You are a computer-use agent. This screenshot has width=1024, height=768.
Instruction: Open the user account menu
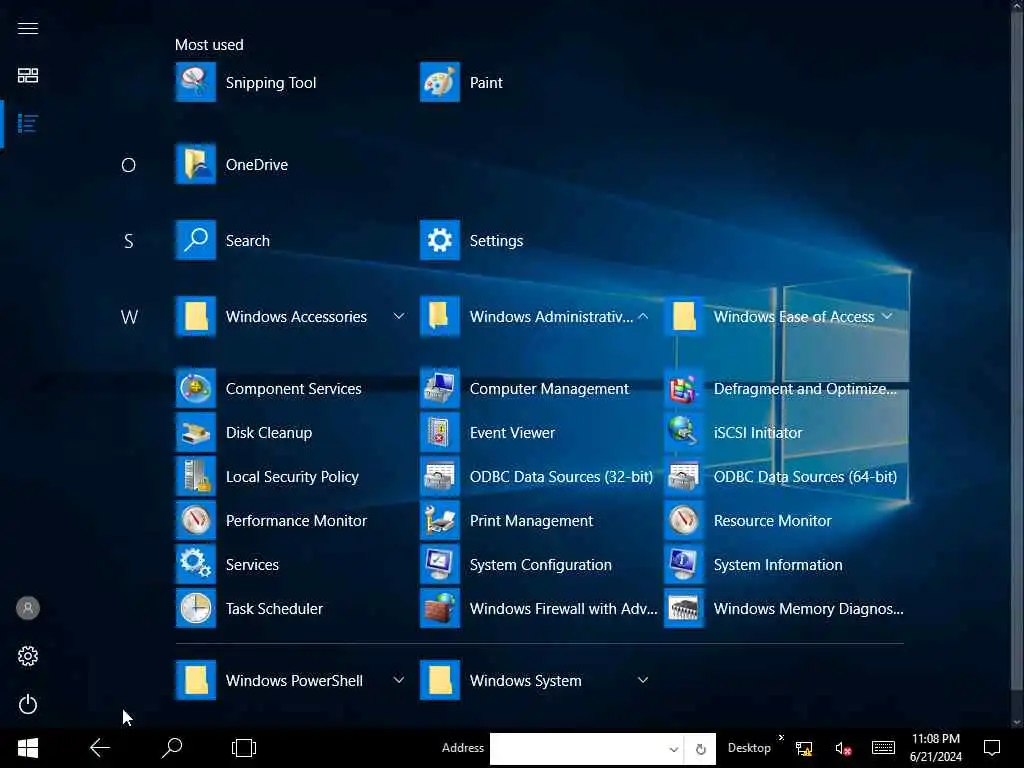27,608
